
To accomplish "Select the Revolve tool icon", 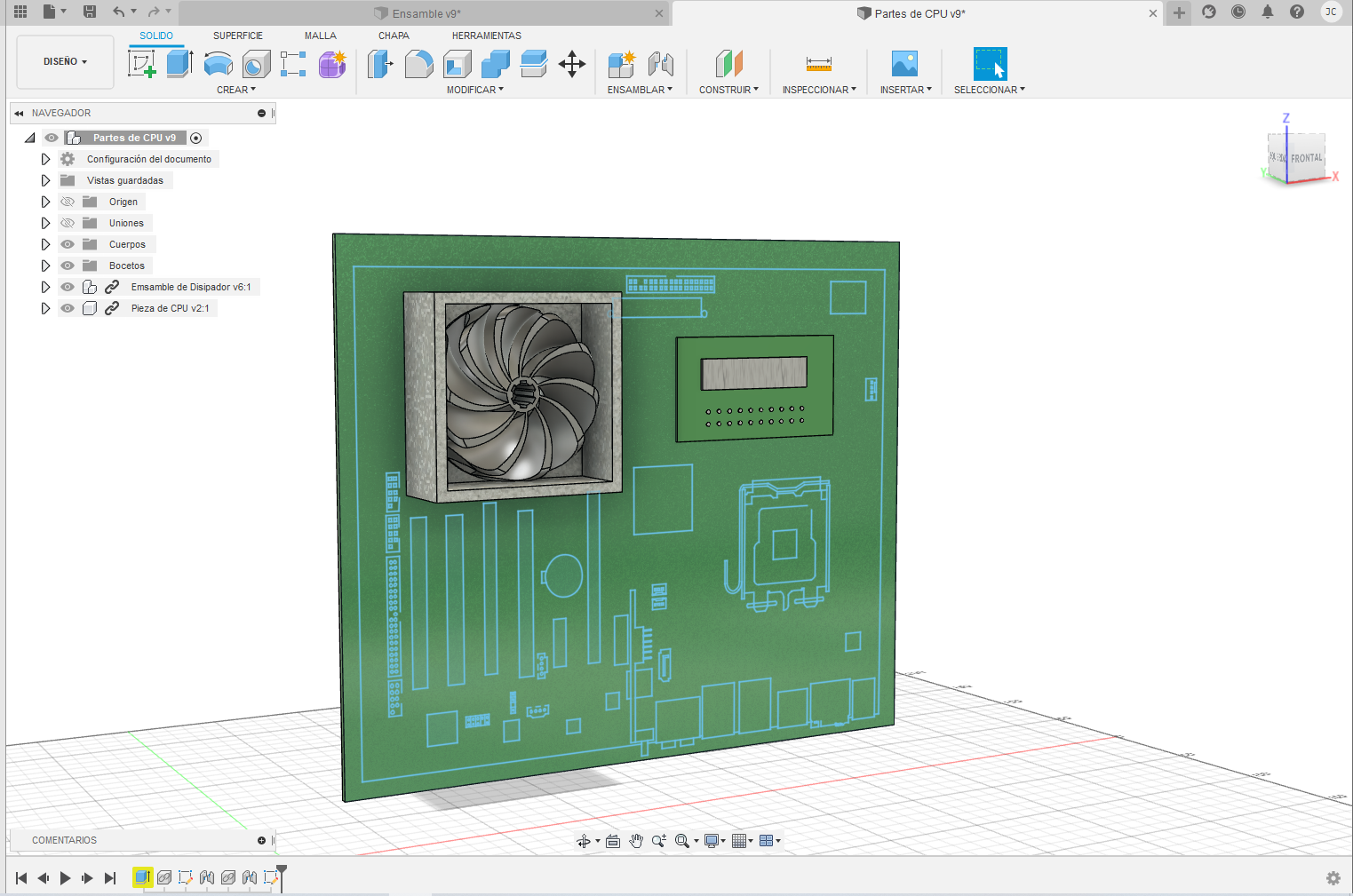I will pyautogui.click(x=218, y=64).
